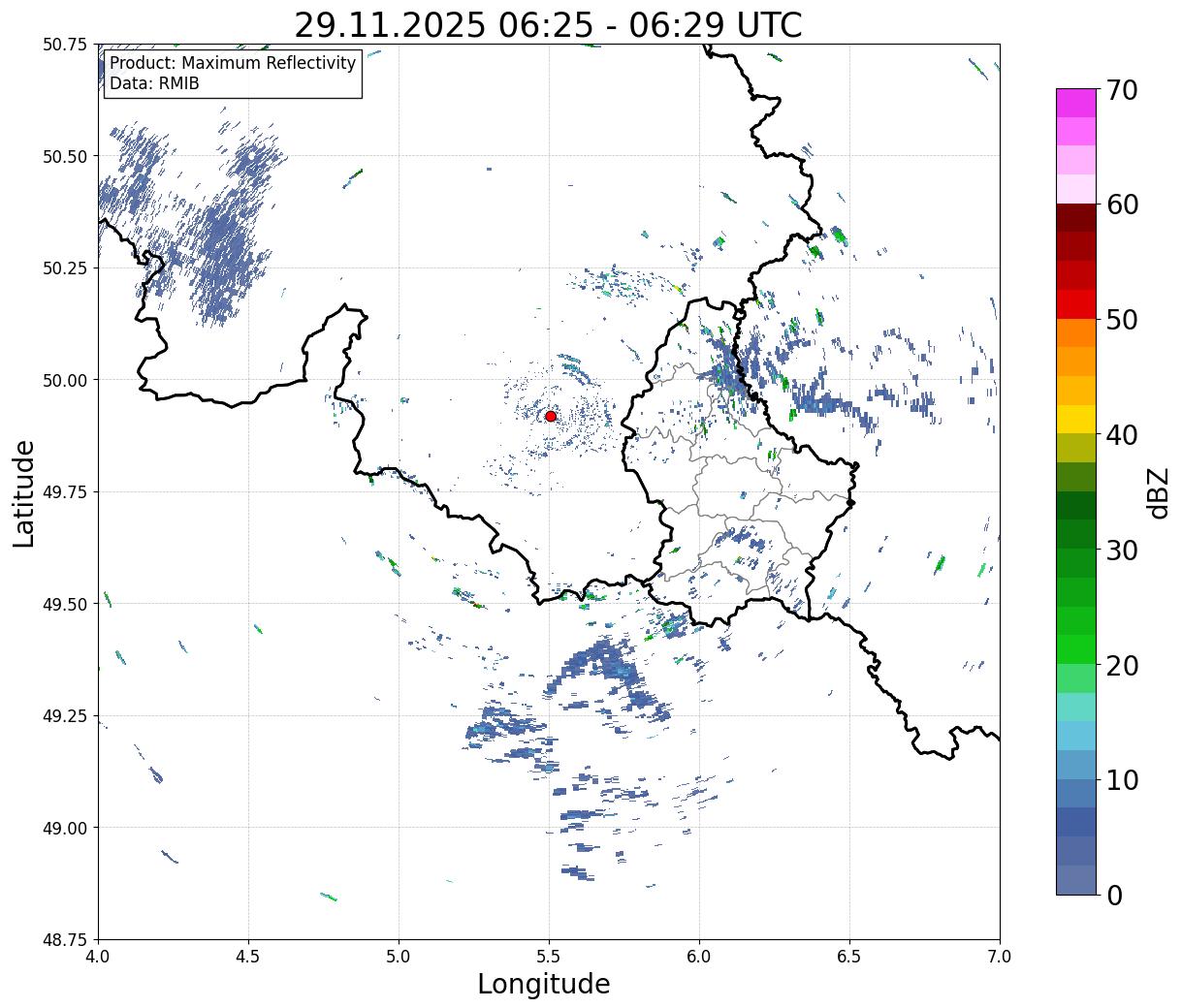Click the latitude tick label 50.75
This screenshot has width=1182, height=1008.
pyautogui.click(x=65, y=45)
